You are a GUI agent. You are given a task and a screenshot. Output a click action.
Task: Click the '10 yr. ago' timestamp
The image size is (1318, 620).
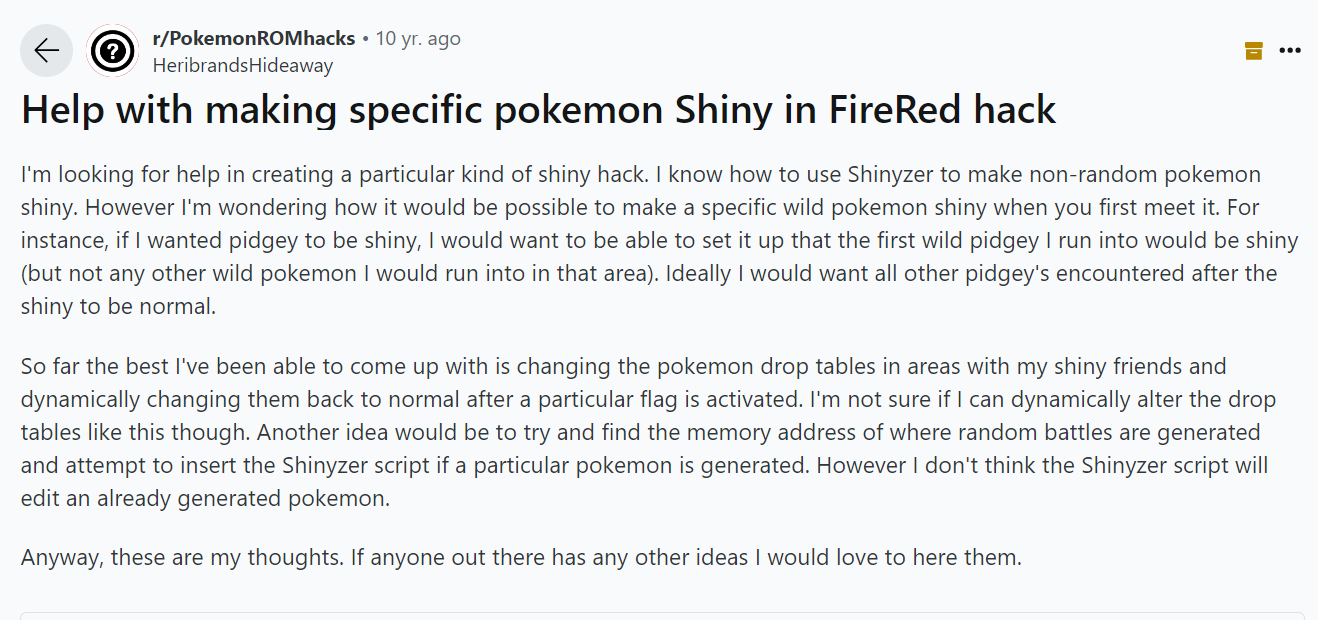(x=417, y=39)
